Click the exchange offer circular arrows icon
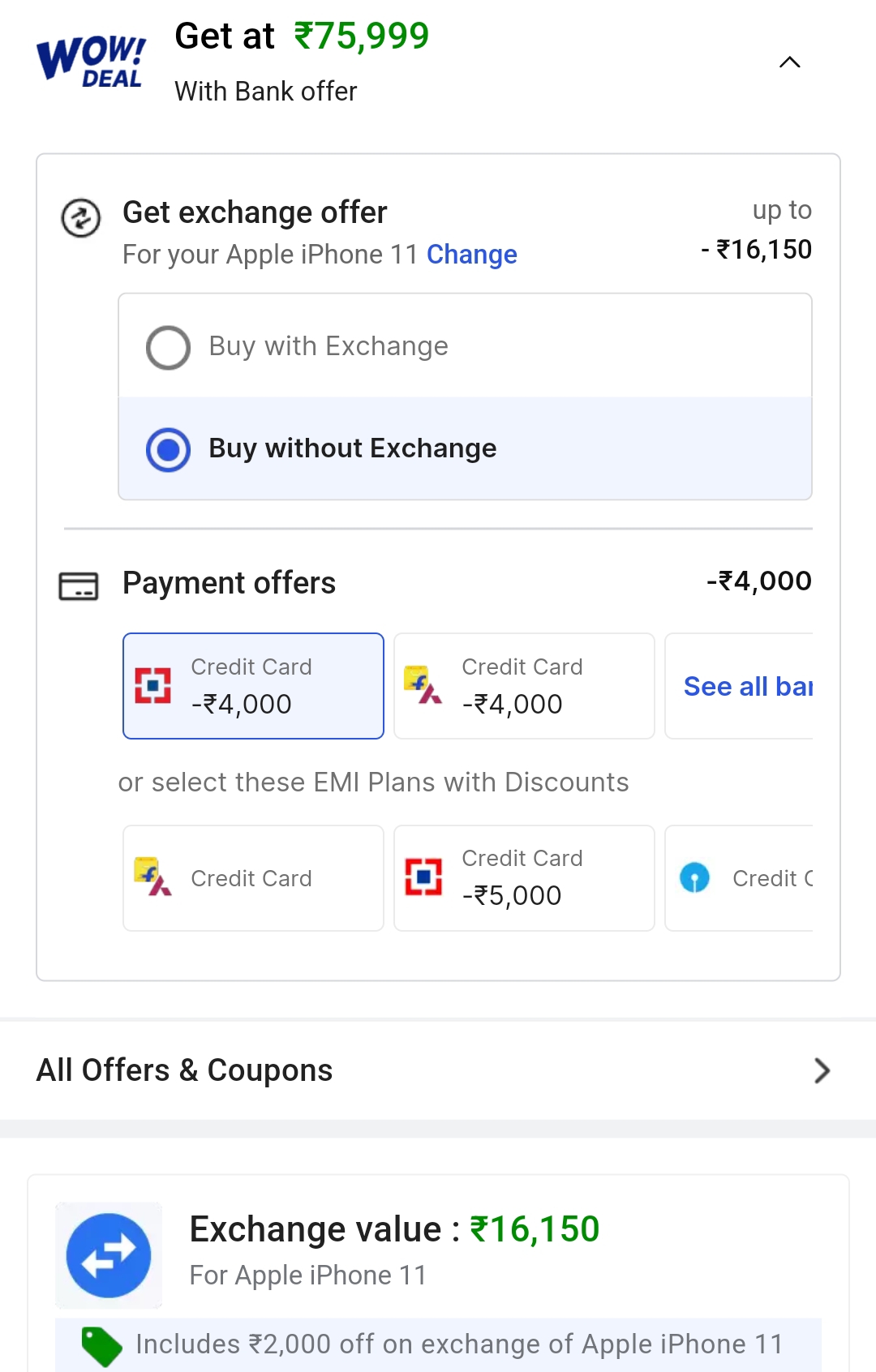The image size is (876, 1372). (x=81, y=218)
